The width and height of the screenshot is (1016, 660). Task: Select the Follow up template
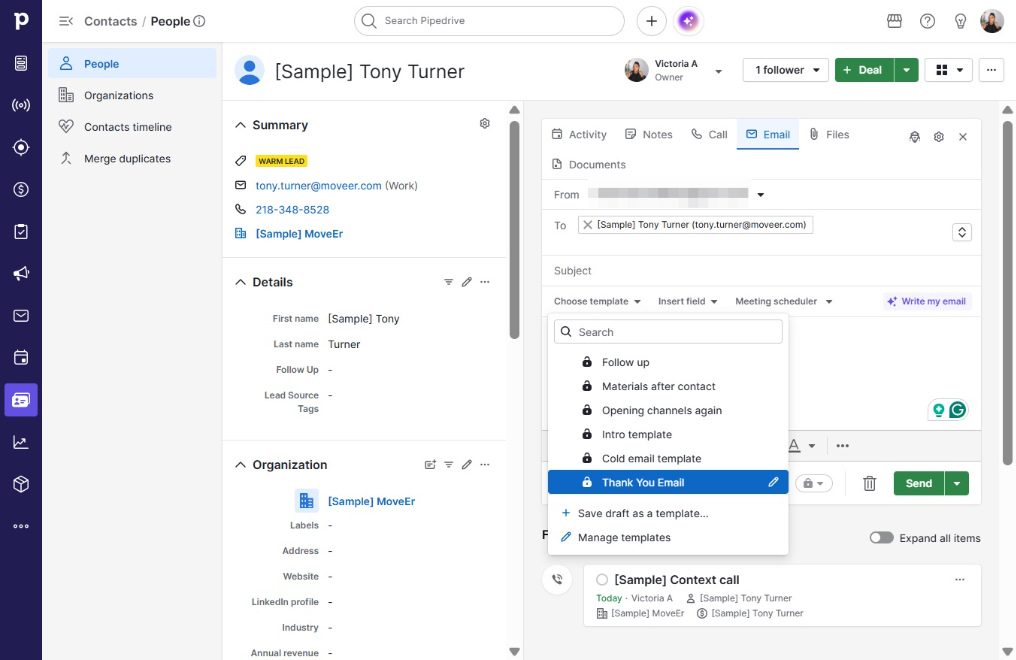click(668, 362)
